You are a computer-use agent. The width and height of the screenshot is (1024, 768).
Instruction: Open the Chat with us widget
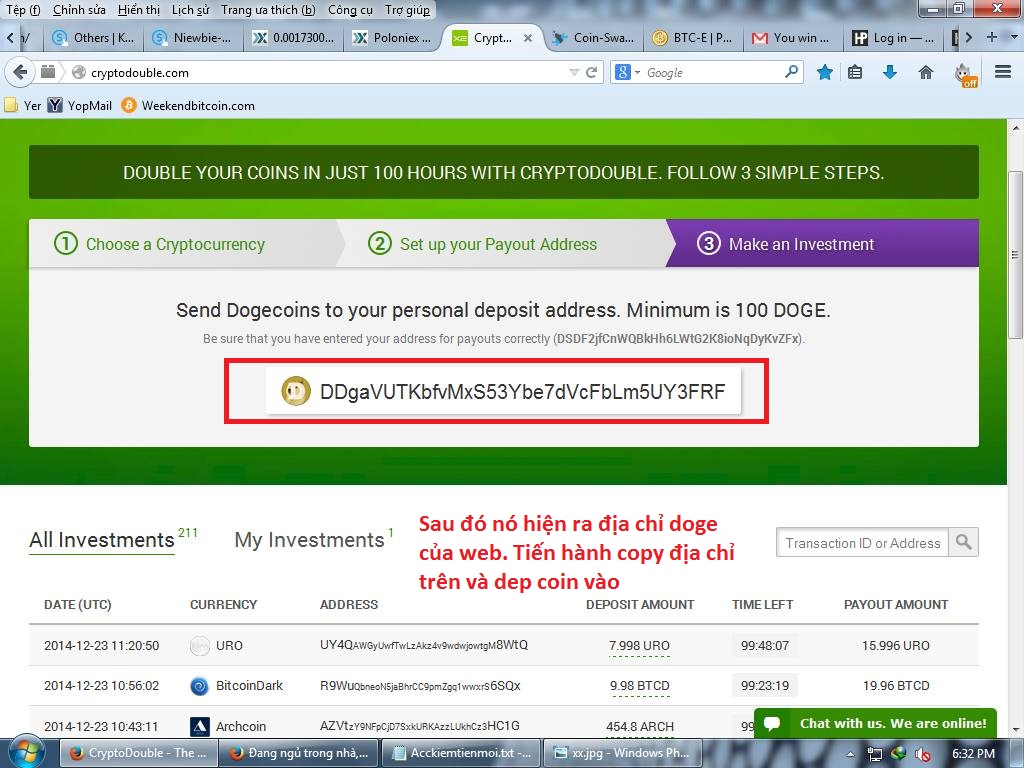[875, 724]
